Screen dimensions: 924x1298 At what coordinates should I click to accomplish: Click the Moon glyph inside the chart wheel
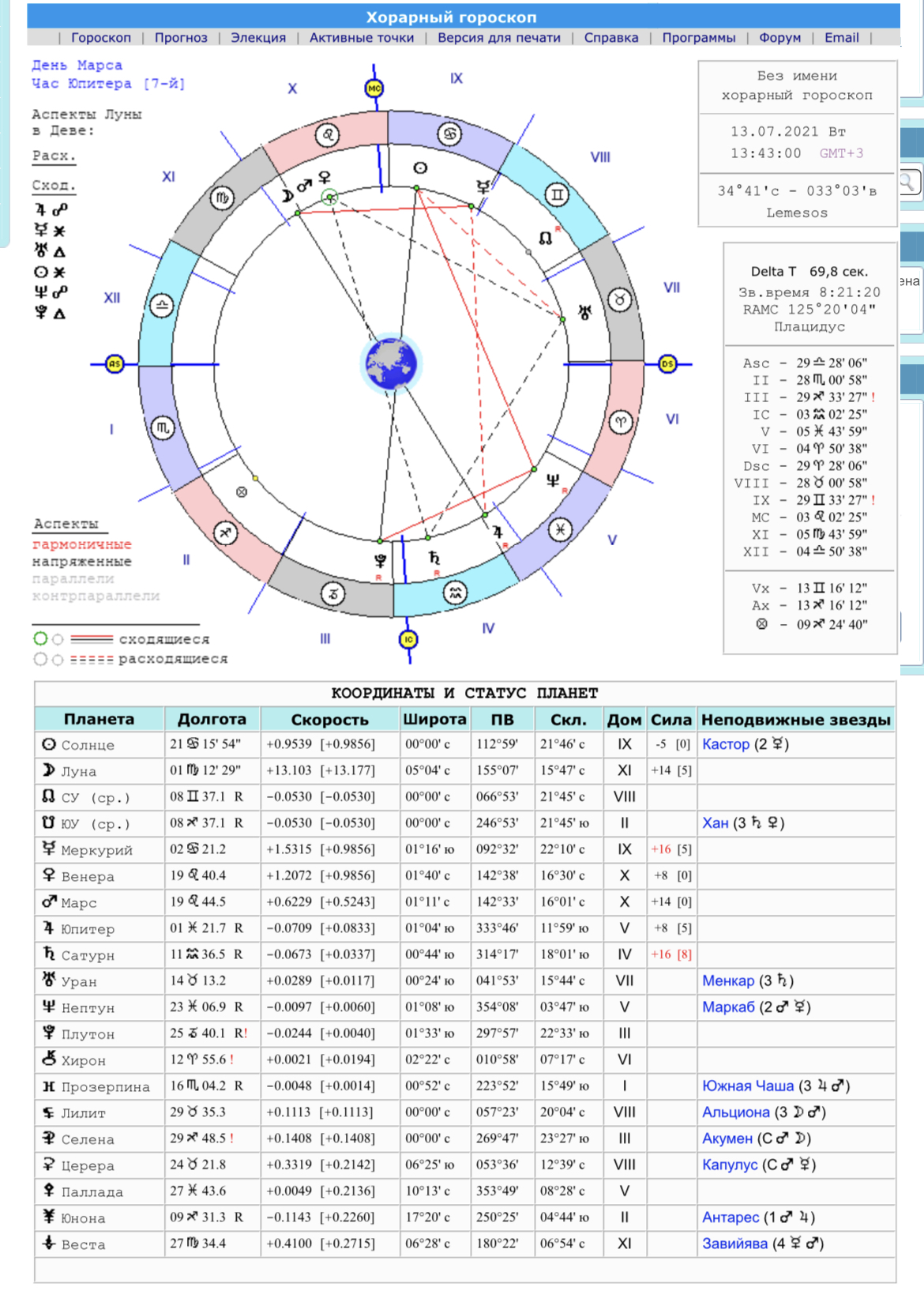288,195
